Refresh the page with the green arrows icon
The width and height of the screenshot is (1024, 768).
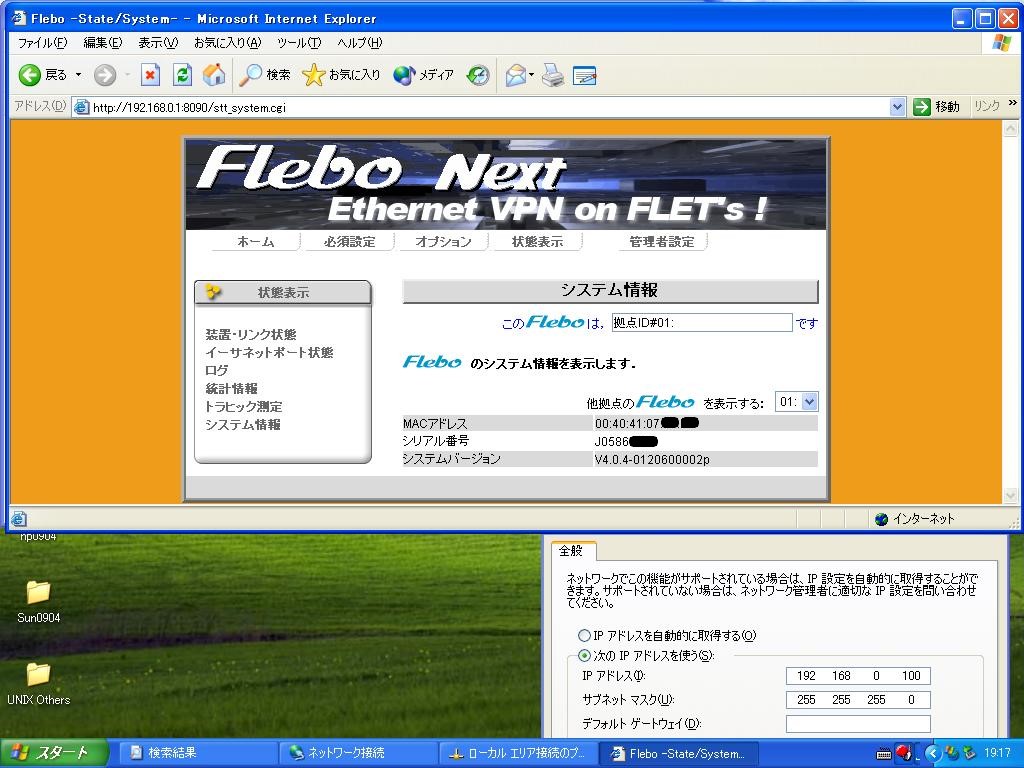182,75
